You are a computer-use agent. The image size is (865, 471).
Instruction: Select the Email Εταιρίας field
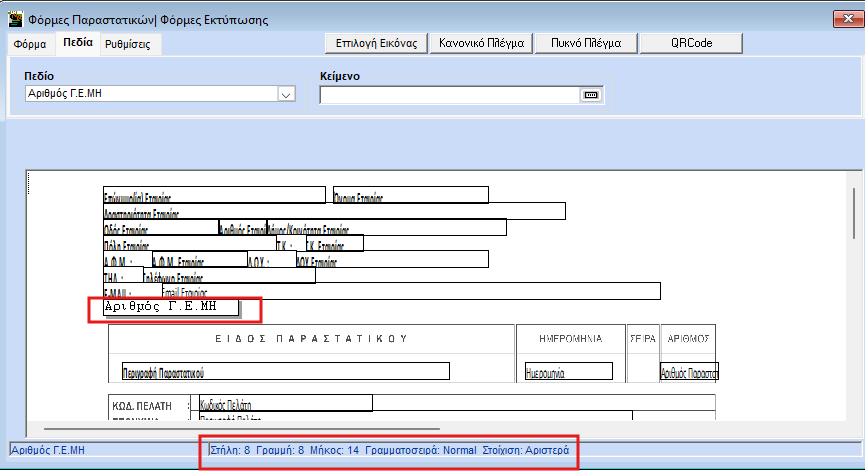[x=402, y=291]
